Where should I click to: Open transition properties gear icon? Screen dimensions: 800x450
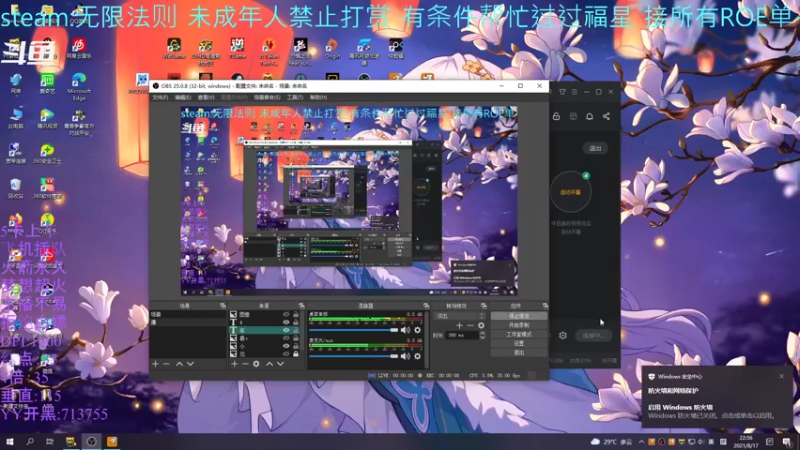(481, 326)
